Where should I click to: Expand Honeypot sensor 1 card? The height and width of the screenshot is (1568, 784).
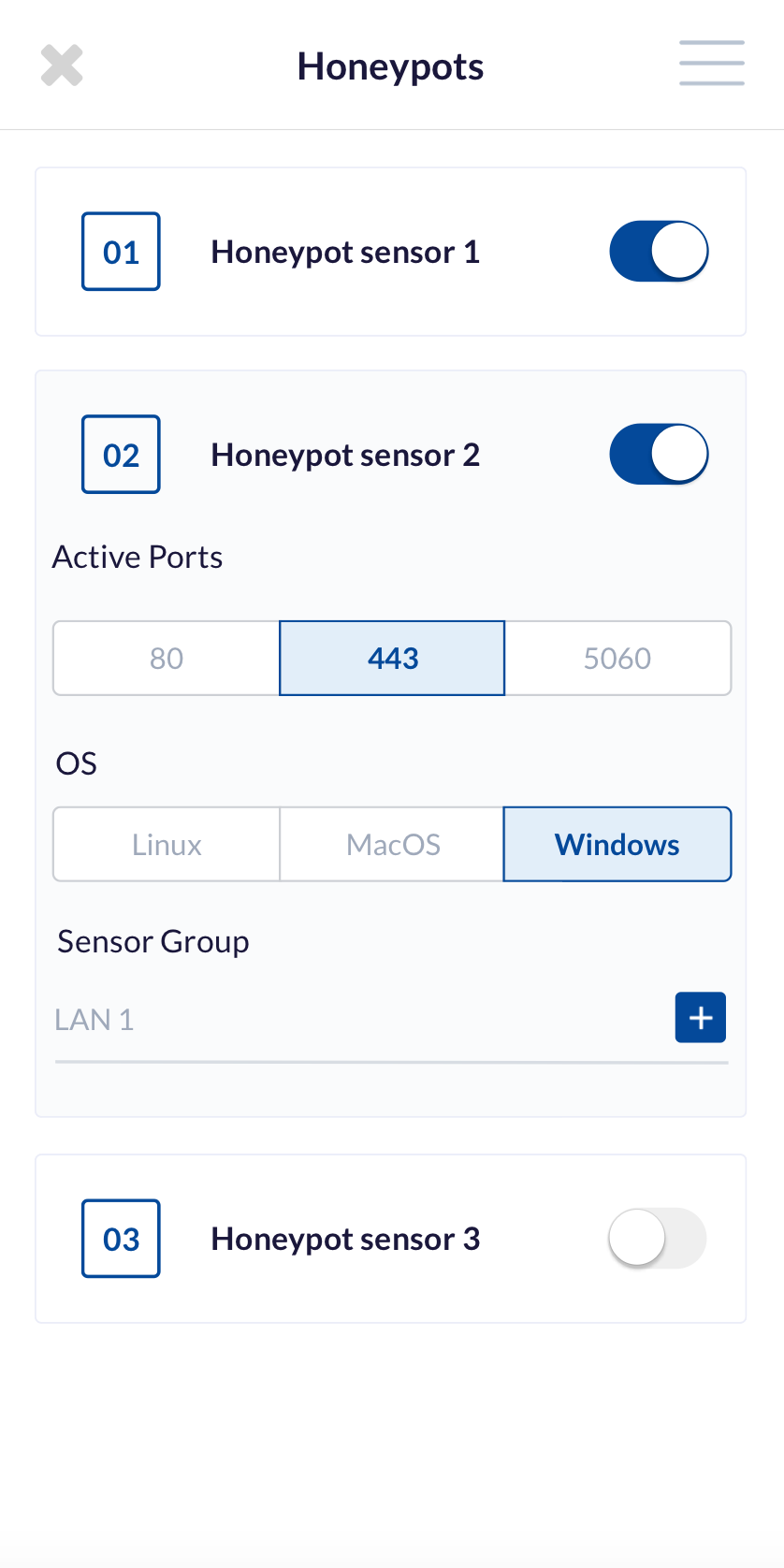[391, 252]
